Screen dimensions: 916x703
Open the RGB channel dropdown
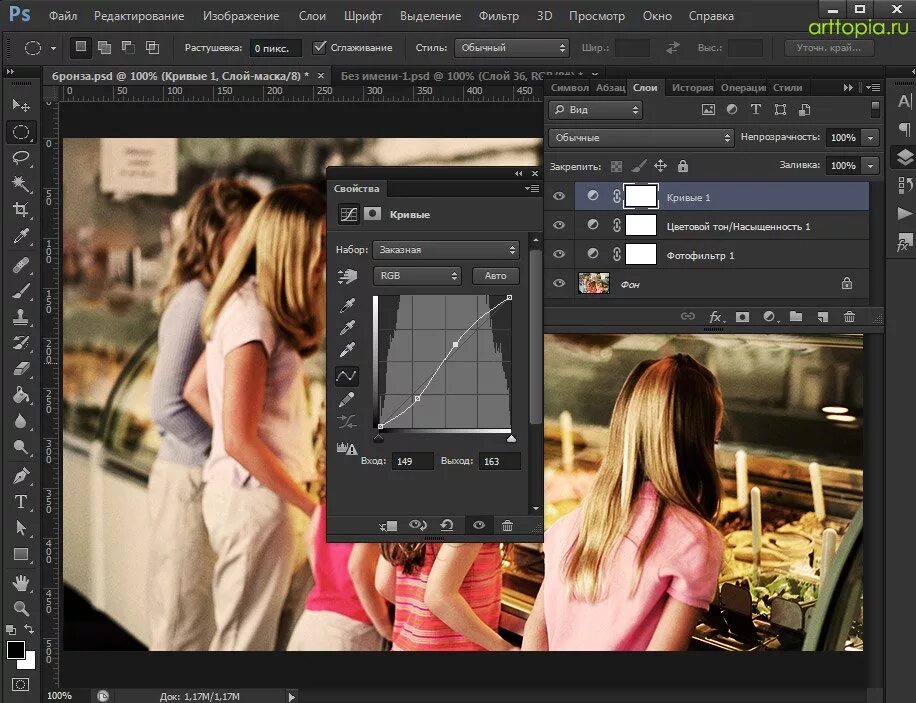[417, 276]
